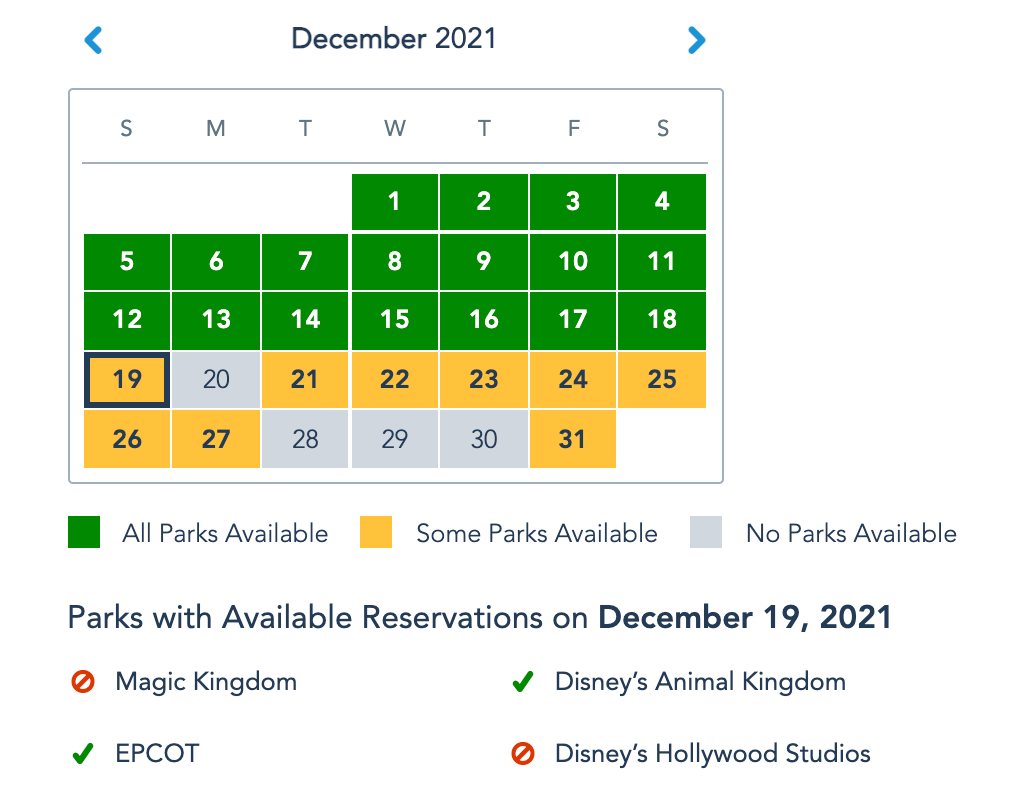Screen dimensions: 1016x792
Task: Advance to next month with right arrow
Action: click(696, 40)
